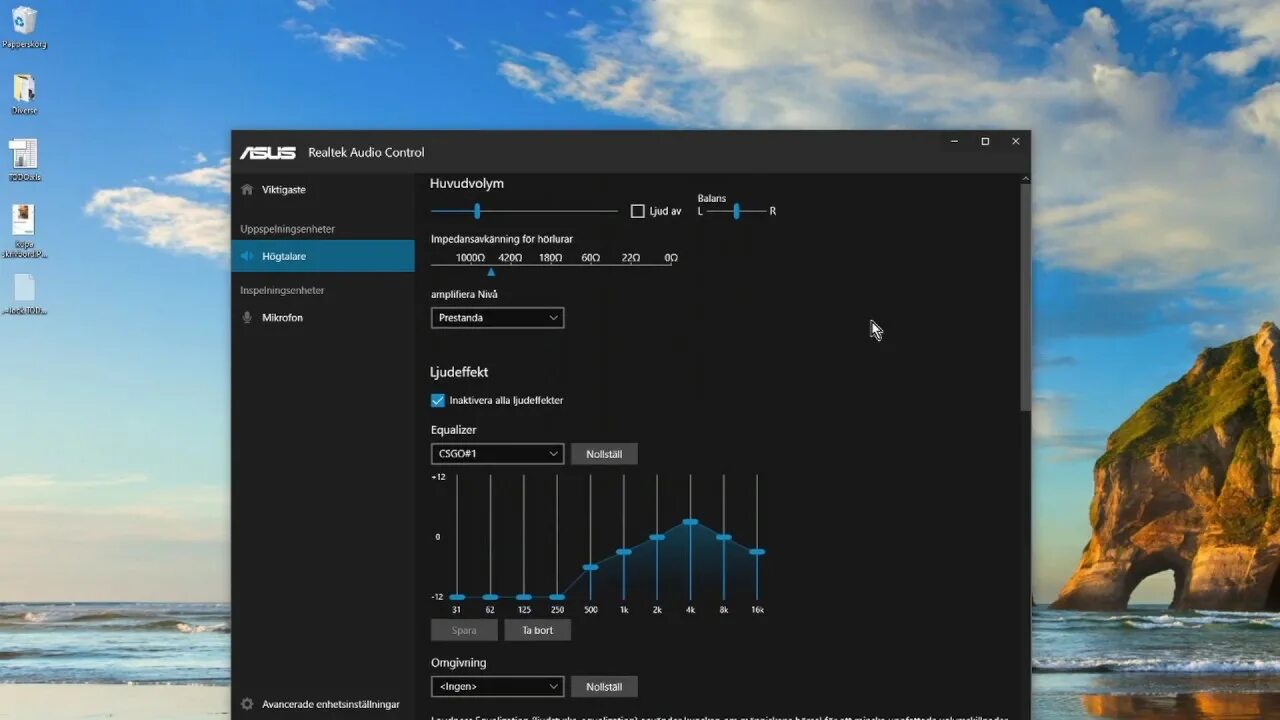The height and width of the screenshot is (720, 1280).
Task: Select Högtalare playback device
Action: (323, 256)
